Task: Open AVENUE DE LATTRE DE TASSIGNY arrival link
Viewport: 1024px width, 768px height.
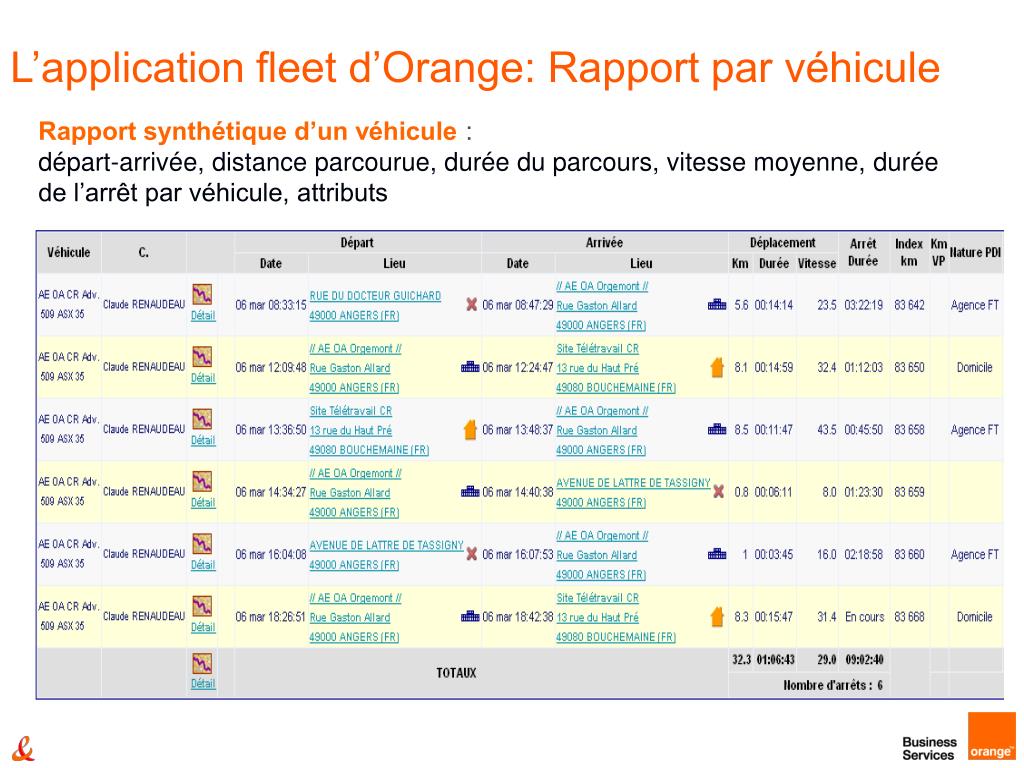Action: [633, 483]
